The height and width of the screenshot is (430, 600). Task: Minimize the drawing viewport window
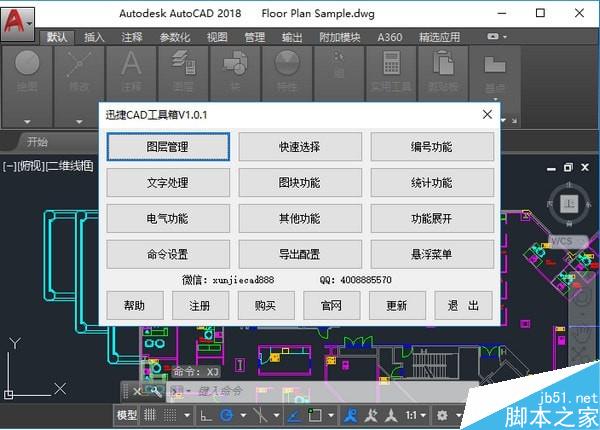551,168
